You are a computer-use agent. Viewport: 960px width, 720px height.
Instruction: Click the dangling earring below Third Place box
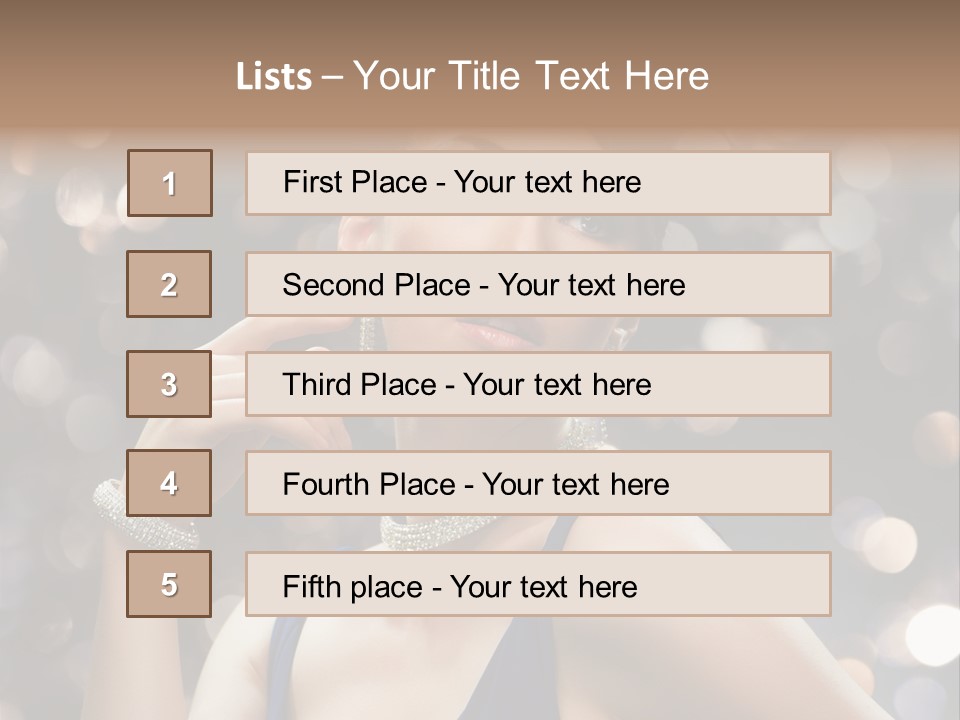click(x=583, y=432)
